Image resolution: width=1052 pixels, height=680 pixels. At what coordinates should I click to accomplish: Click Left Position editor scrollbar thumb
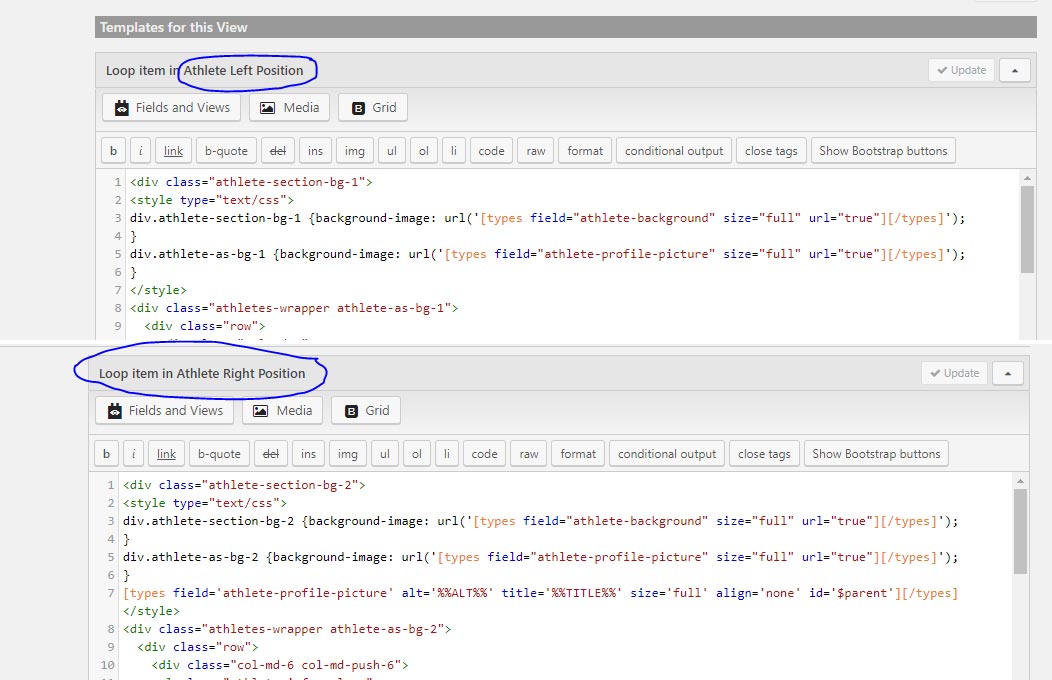1027,229
